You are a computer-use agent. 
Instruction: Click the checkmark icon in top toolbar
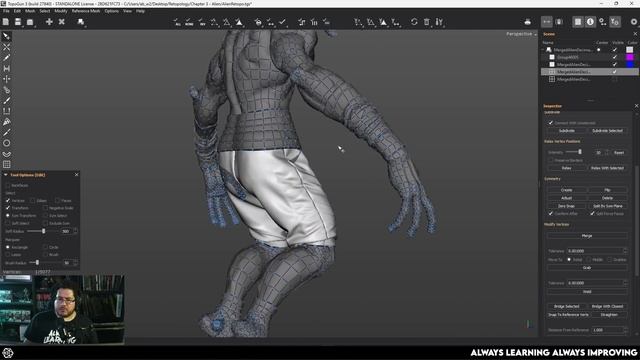[x=282, y=22]
